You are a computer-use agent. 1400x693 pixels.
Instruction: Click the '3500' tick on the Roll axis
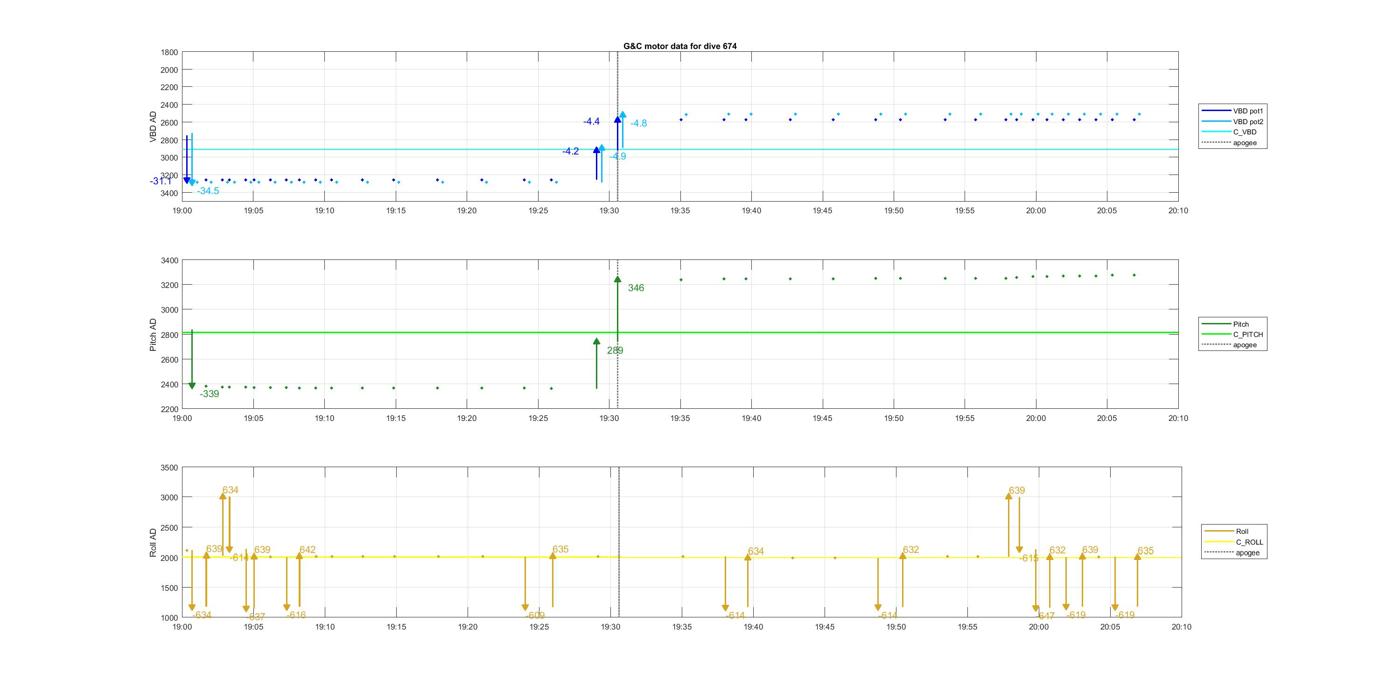[169, 467]
